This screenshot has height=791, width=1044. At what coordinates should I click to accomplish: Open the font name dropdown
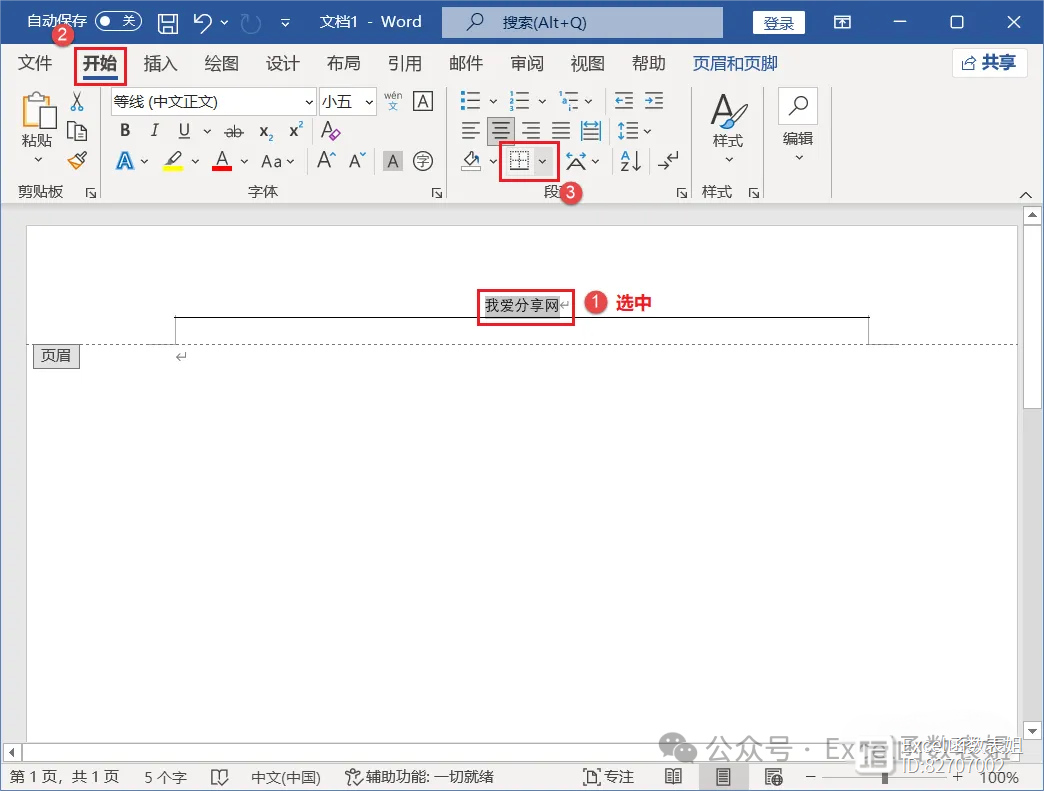(x=308, y=101)
